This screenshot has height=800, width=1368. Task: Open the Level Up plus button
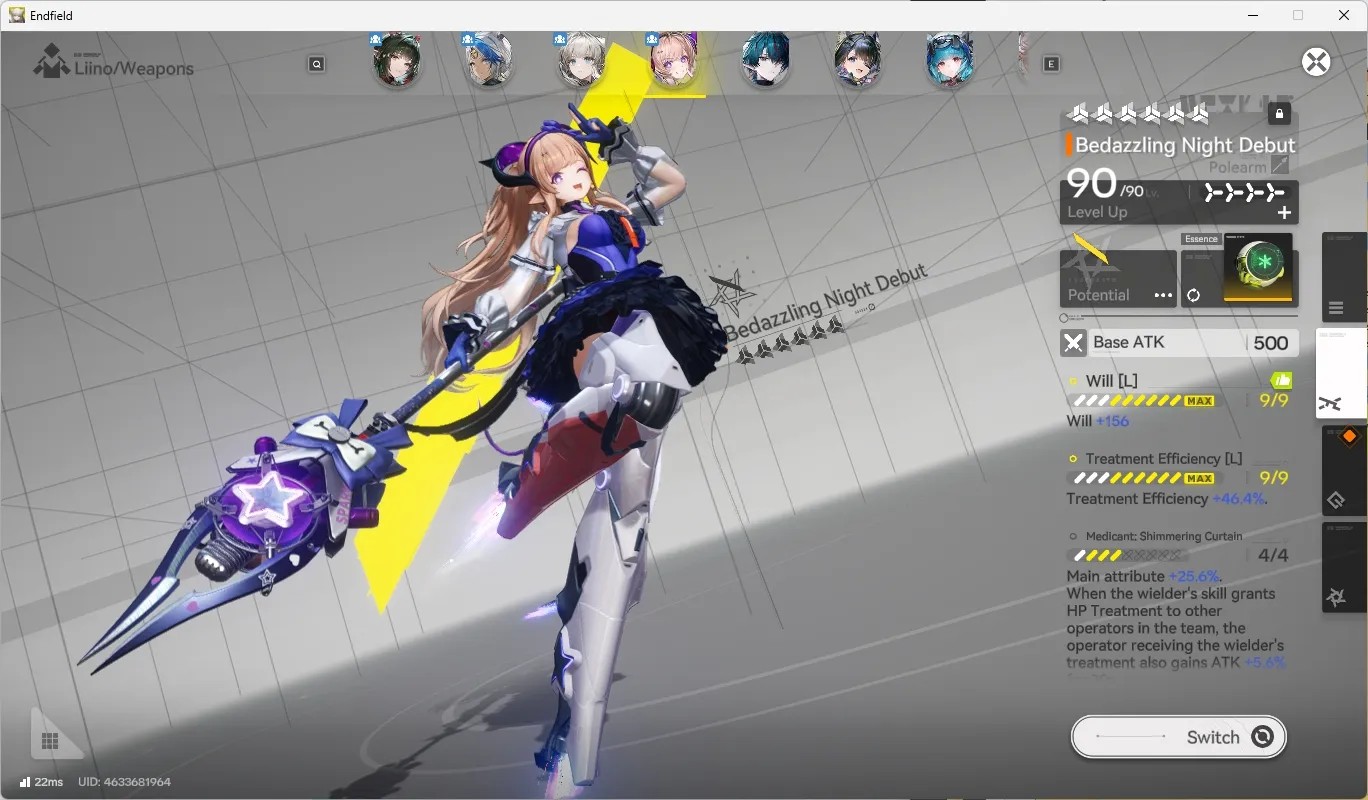(1284, 212)
